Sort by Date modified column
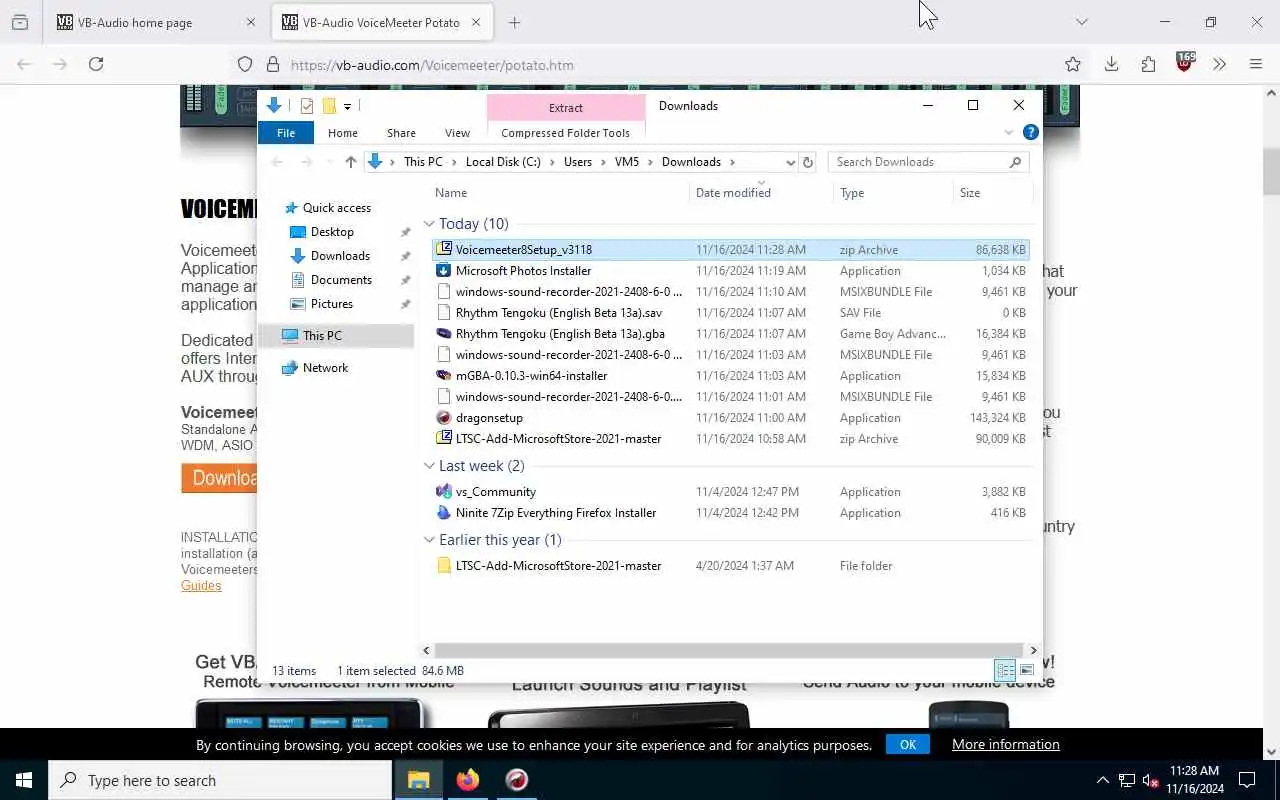Viewport: 1280px width, 800px height. 760,192
